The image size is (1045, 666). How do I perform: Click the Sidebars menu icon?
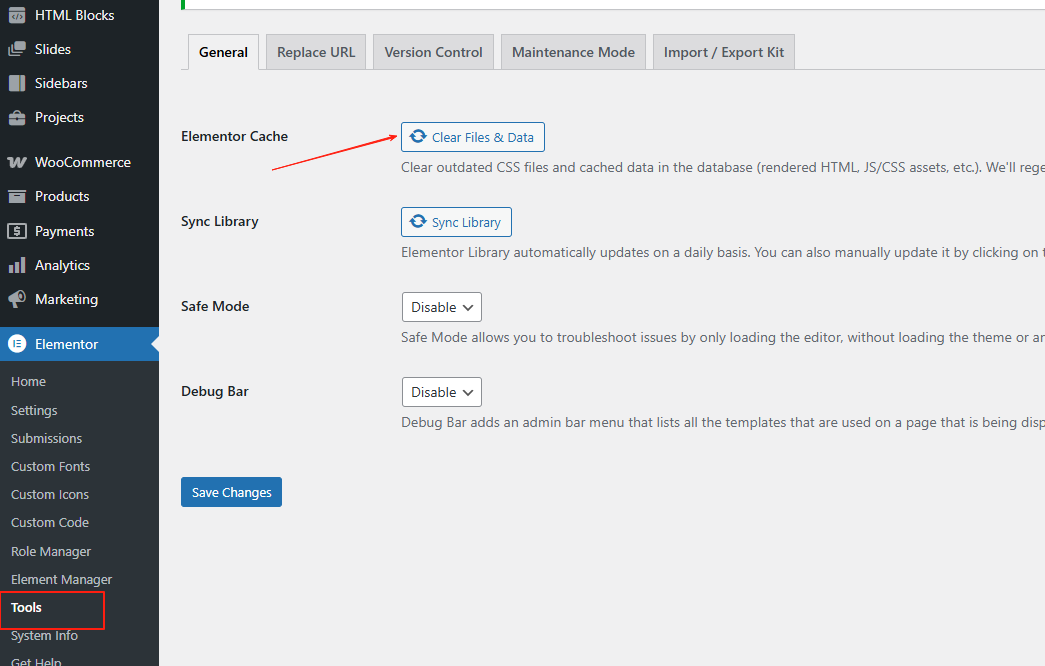coord(17,83)
